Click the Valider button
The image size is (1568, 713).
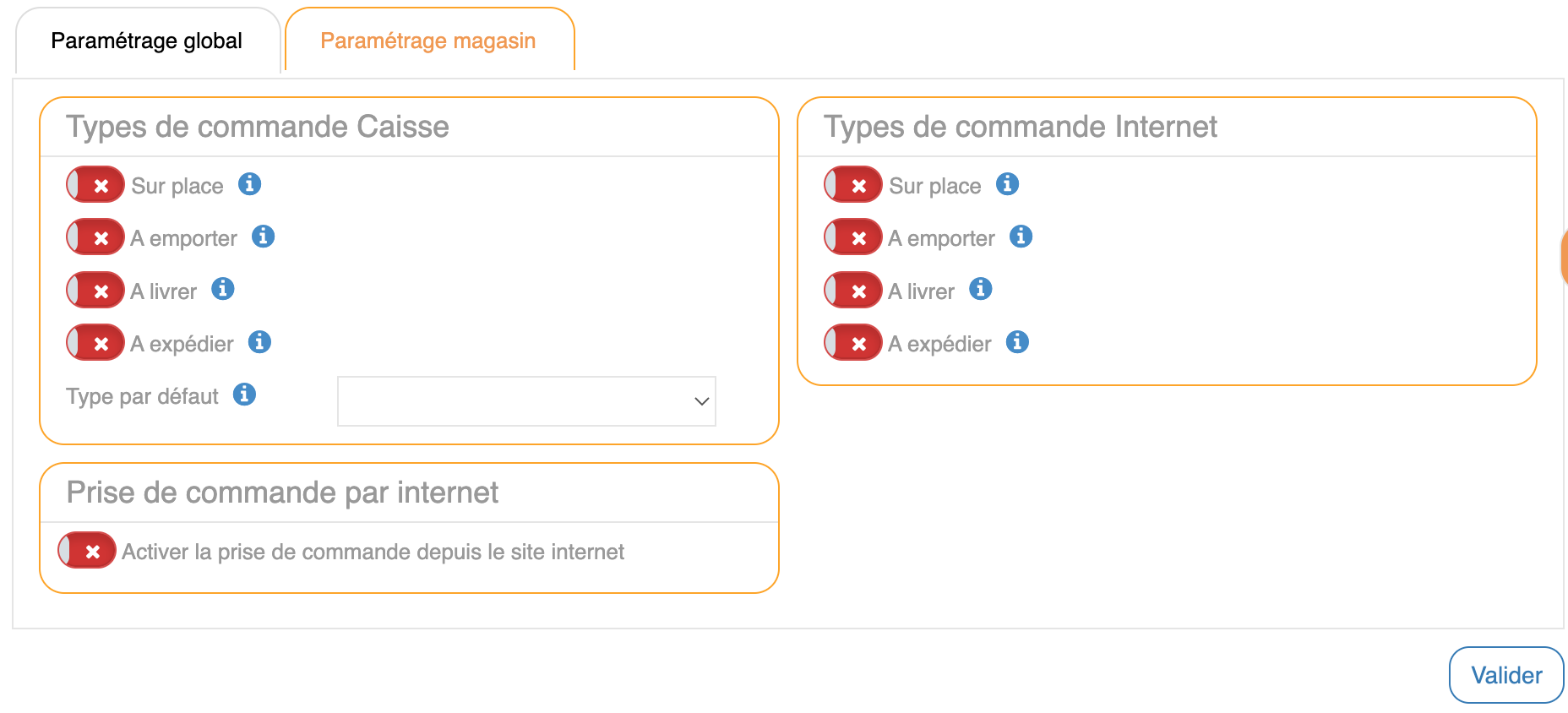pos(1505,675)
